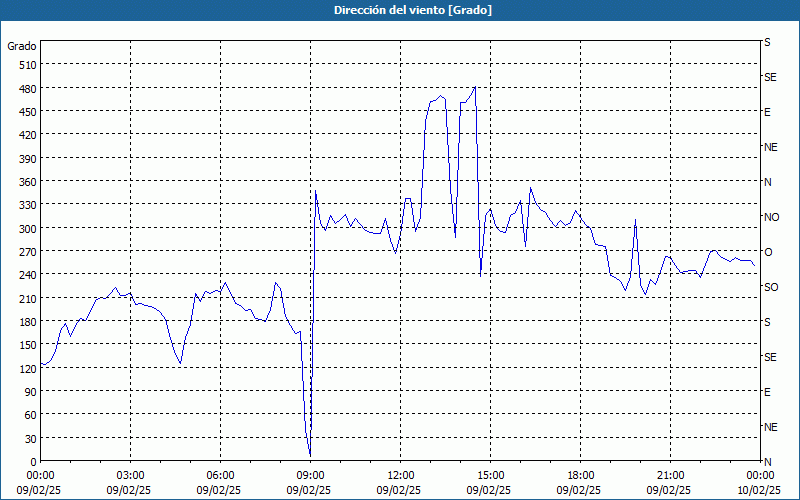Select the 30 degree axis label
Image resolution: width=800 pixels, height=500 pixels.
[31, 439]
